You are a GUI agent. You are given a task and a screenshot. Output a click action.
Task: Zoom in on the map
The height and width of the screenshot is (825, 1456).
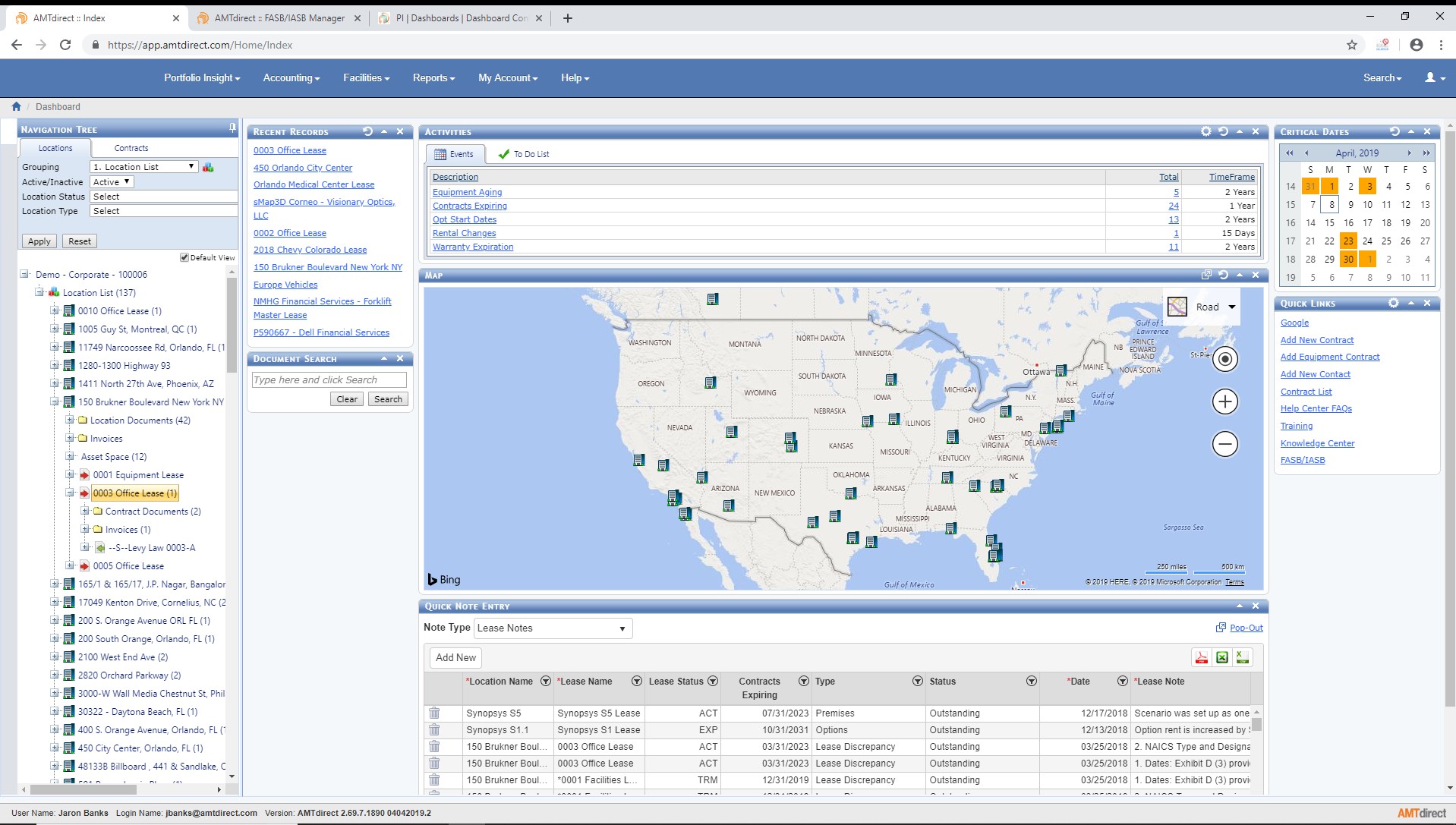coord(1224,401)
